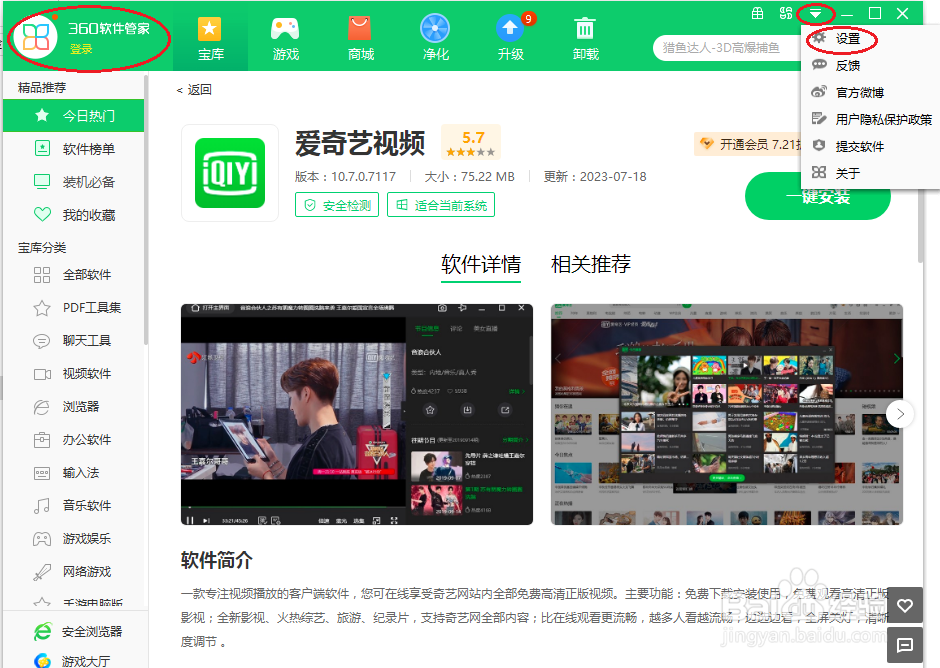Select 官方微博 from dropdown menu
The width and height of the screenshot is (940, 668).
(x=870, y=92)
